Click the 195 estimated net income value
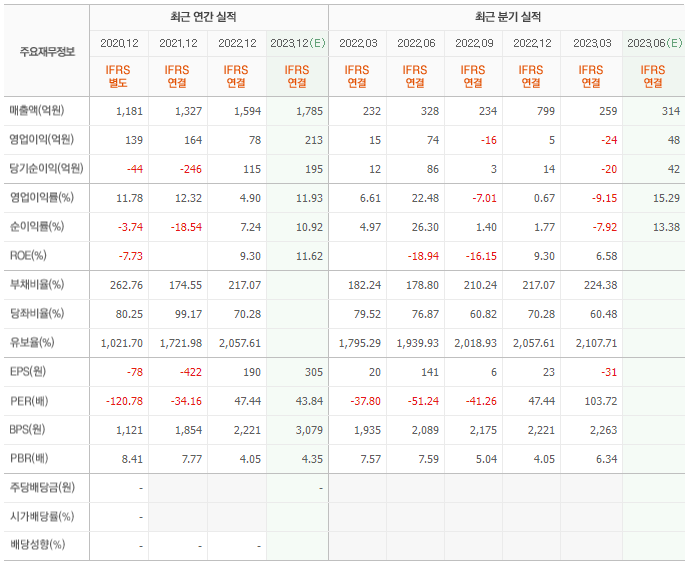This screenshot has width=688, height=564. point(314,169)
